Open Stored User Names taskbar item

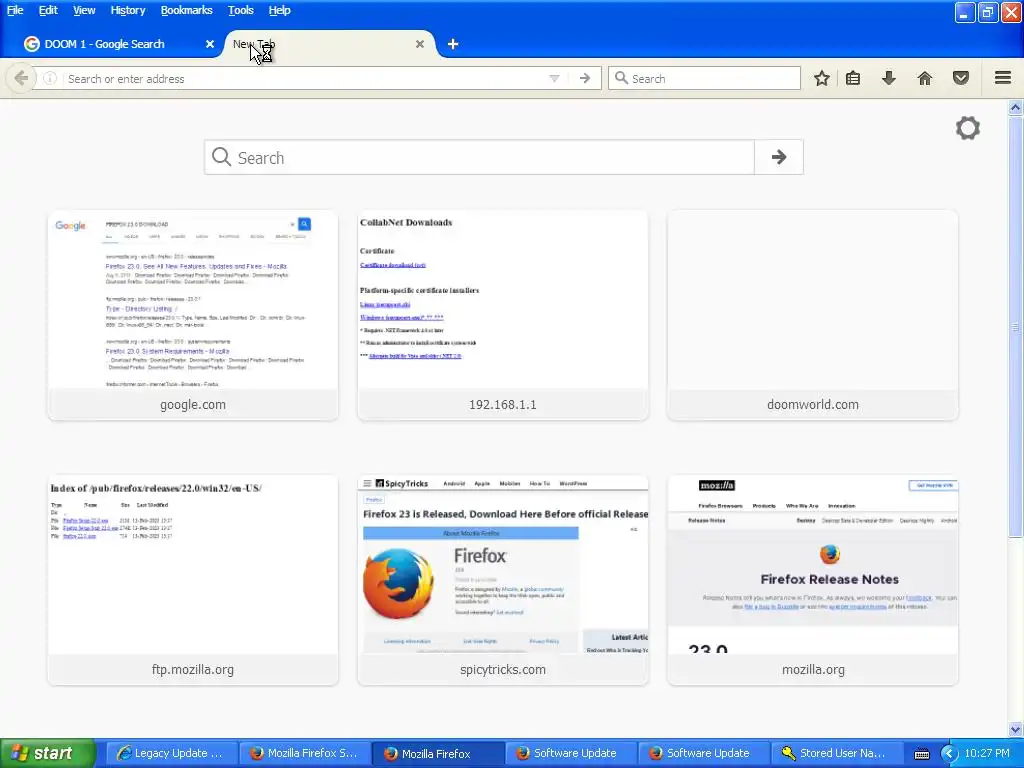coord(837,753)
